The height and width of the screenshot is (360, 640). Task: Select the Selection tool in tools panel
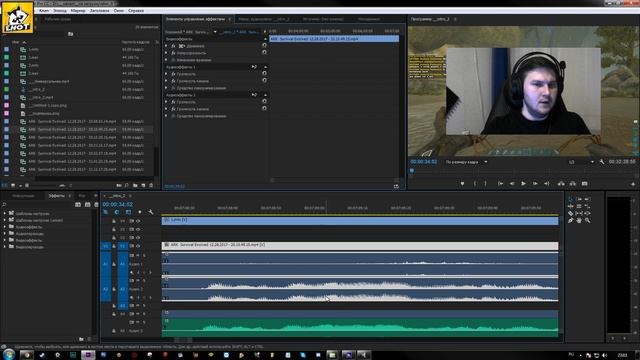(x=571, y=199)
